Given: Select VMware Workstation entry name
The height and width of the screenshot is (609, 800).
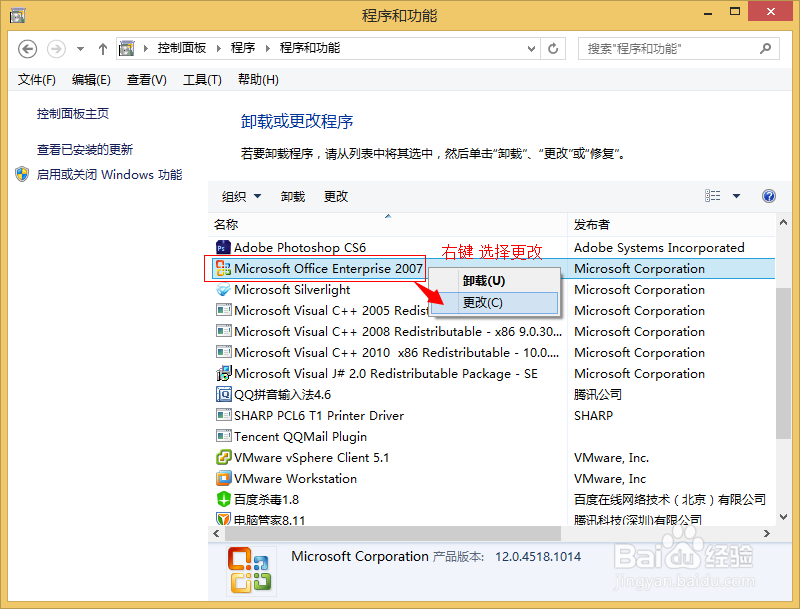Looking at the screenshot, I should coord(295,478).
